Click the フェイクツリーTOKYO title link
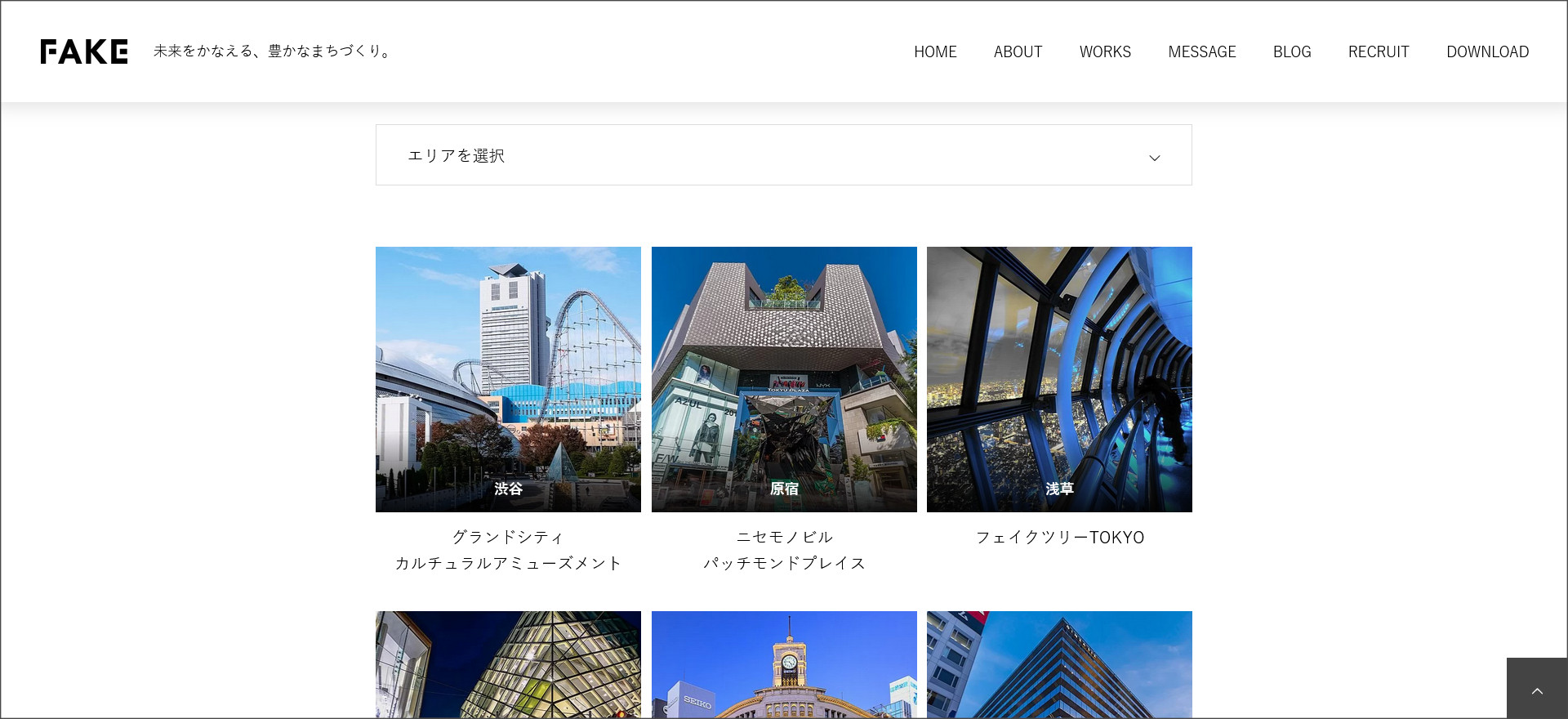Viewport: 1568px width, 719px height. (x=1059, y=538)
